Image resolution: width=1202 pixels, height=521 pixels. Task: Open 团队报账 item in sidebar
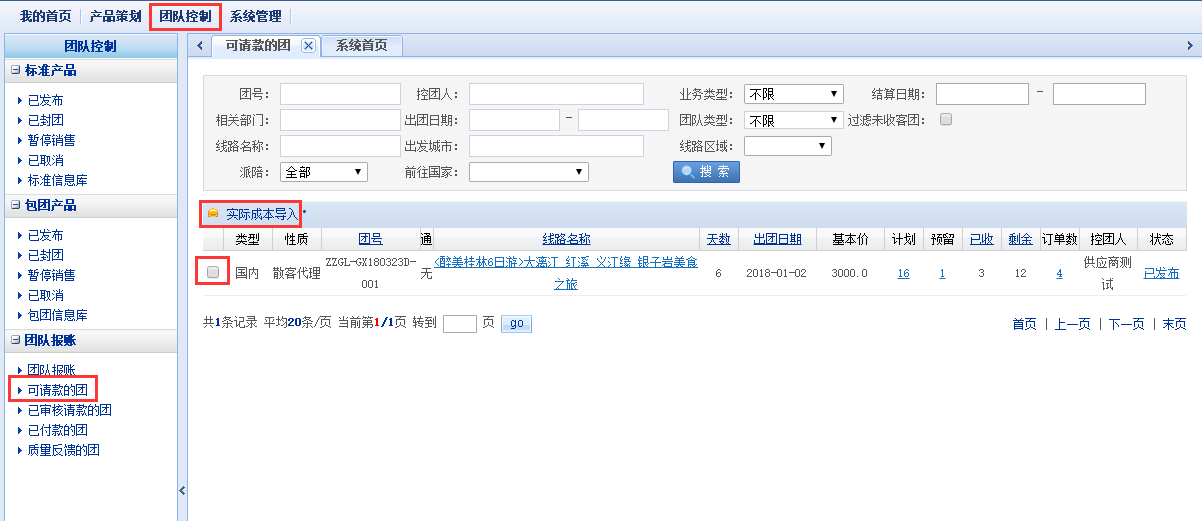point(51,370)
